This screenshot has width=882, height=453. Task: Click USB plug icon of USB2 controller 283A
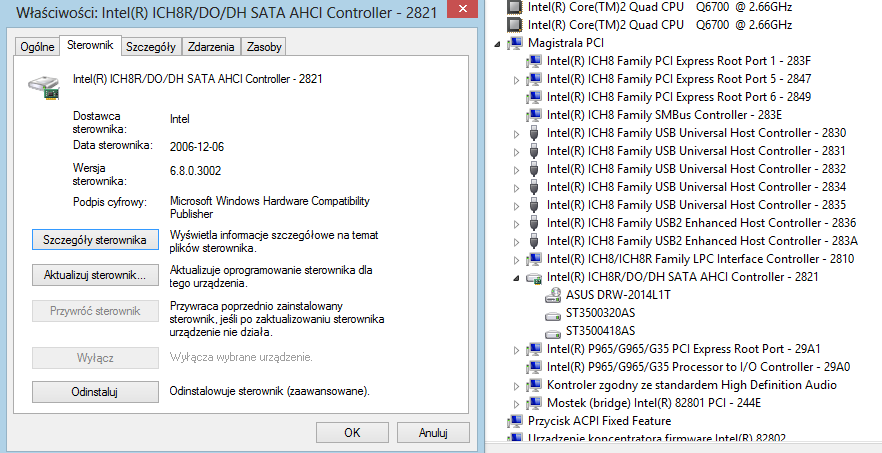click(534, 241)
